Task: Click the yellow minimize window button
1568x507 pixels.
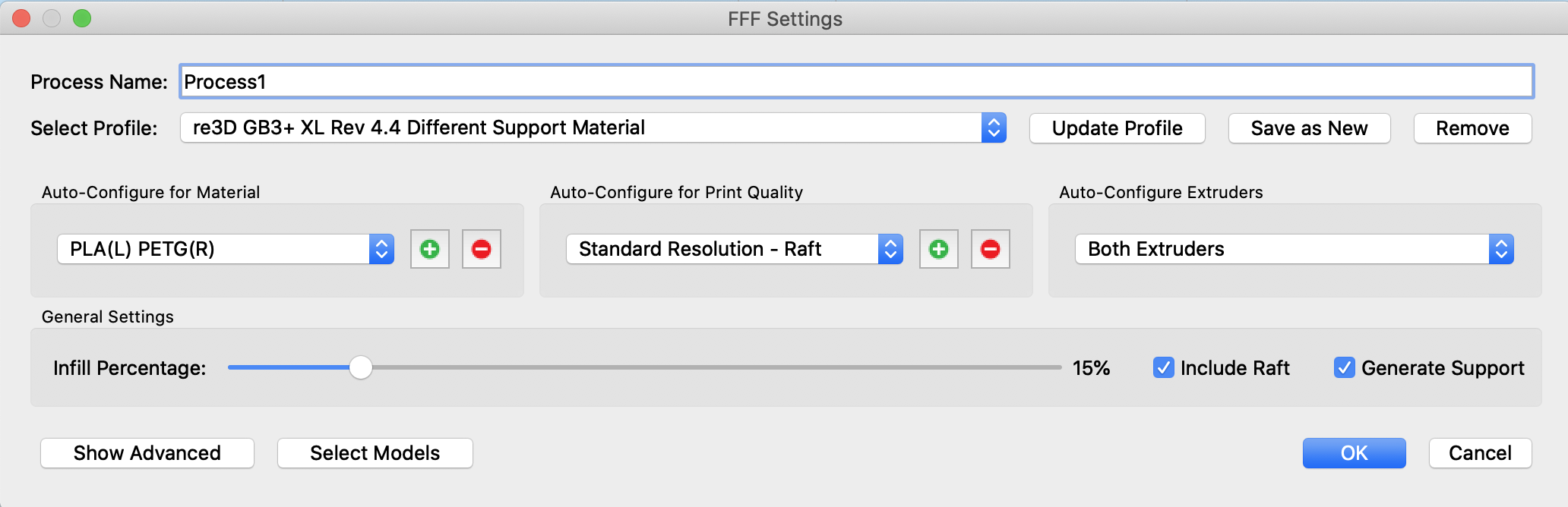Action: coord(52,18)
